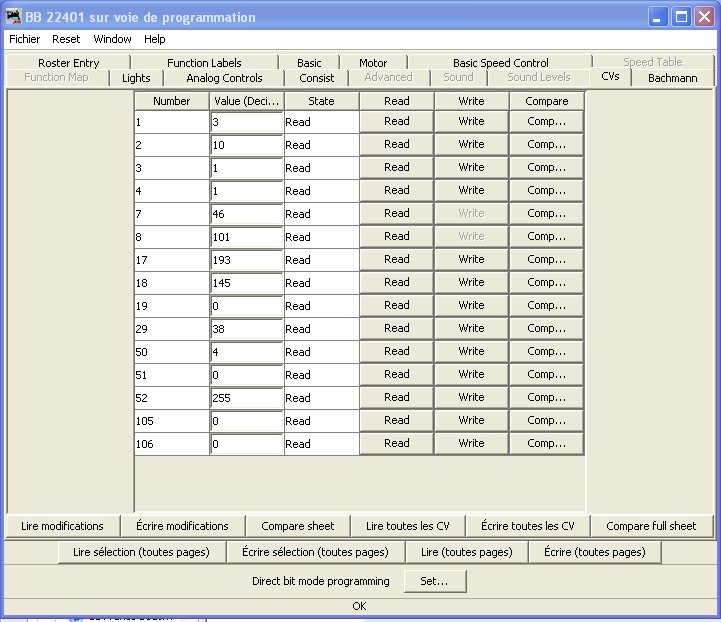Click Read button for CV 105

(396, 420)
